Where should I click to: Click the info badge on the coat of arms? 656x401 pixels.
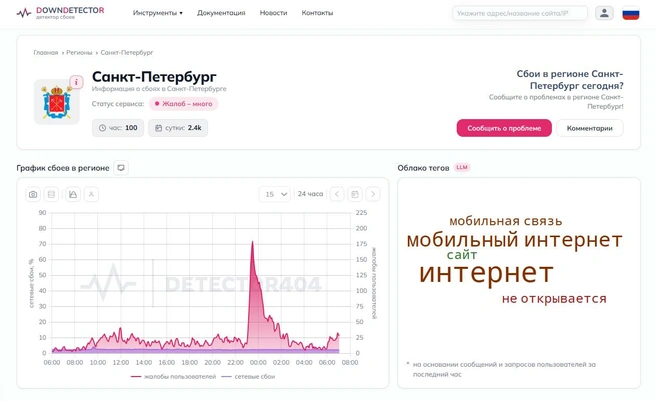coord(76,82)
